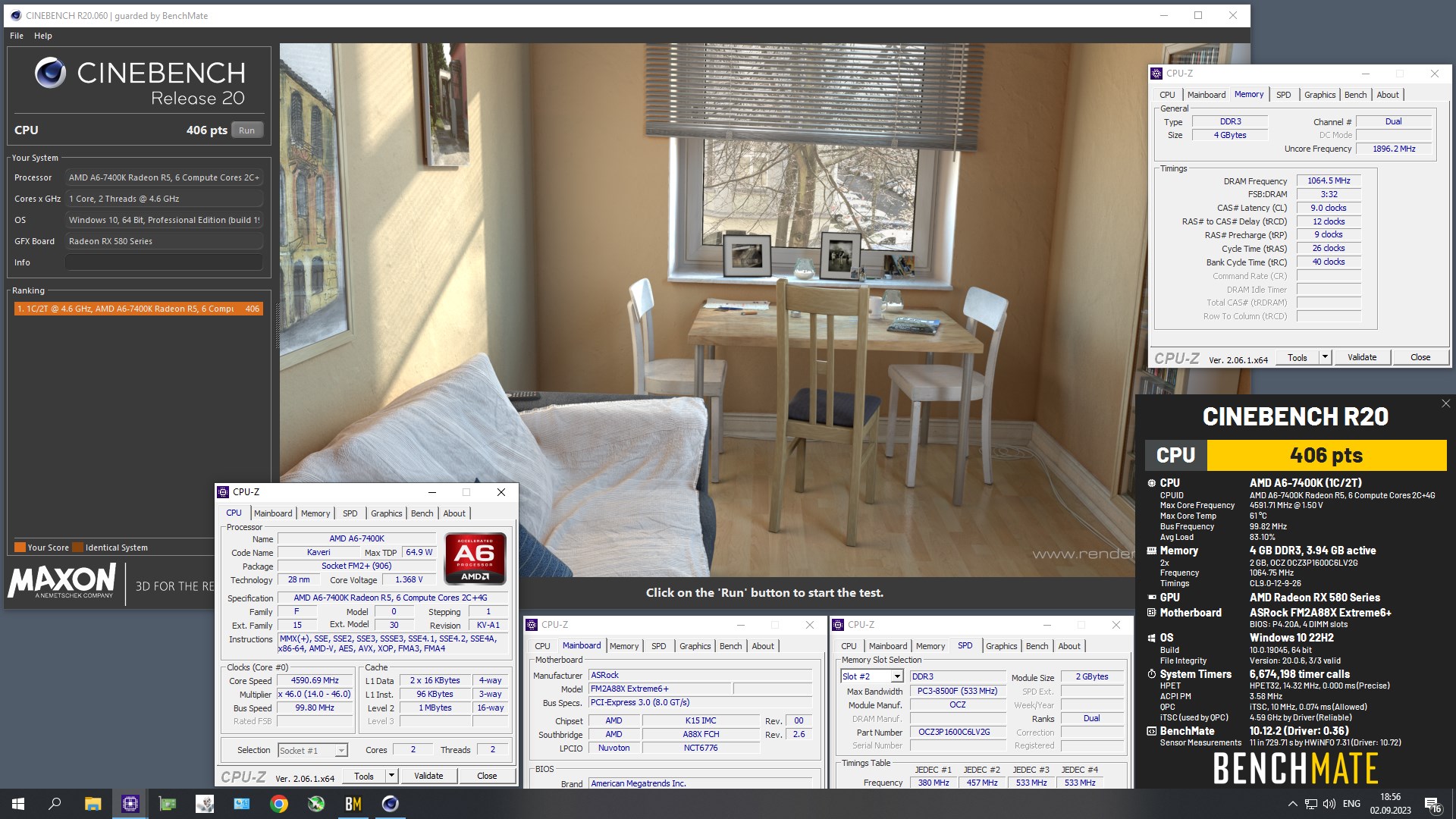Image resolution: width=1456 pixels, height=819 pixels.
Task: Click the green graphics card taskbar icon
Action: [x=167, y=804]
